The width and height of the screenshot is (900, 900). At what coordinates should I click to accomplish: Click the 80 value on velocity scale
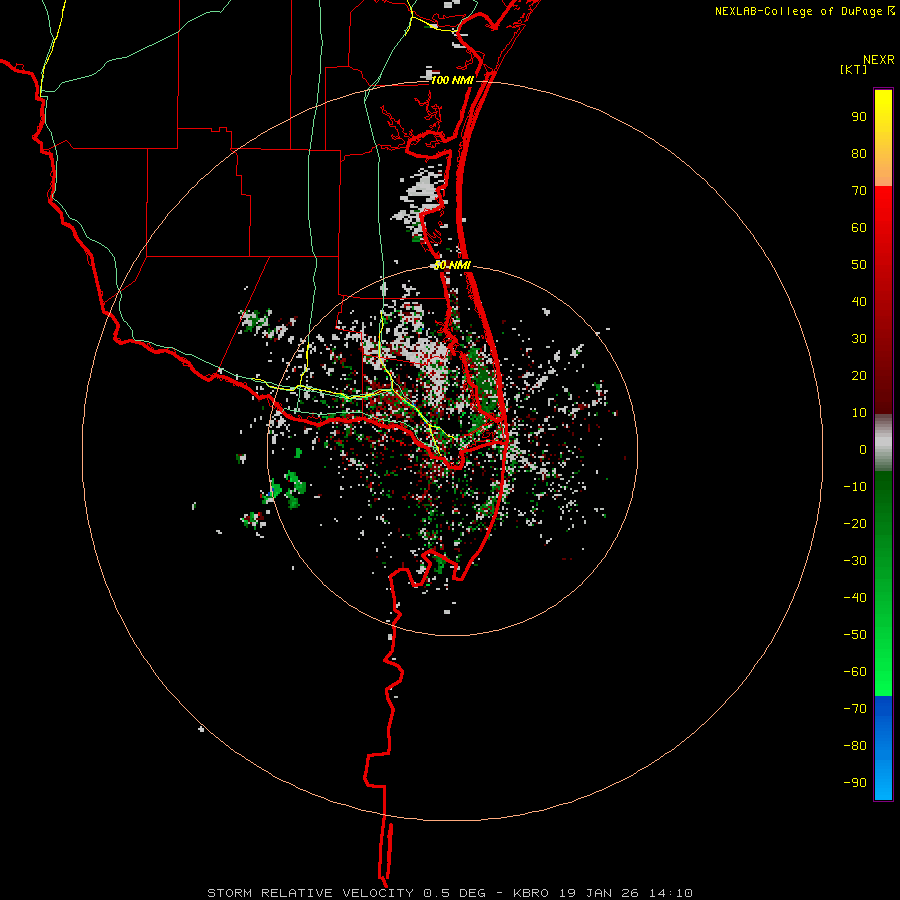click(859, 154)
